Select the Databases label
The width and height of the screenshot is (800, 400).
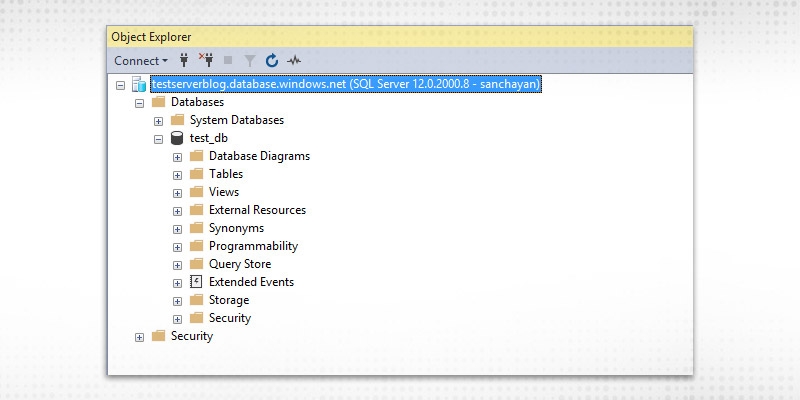tap(197, 102)
